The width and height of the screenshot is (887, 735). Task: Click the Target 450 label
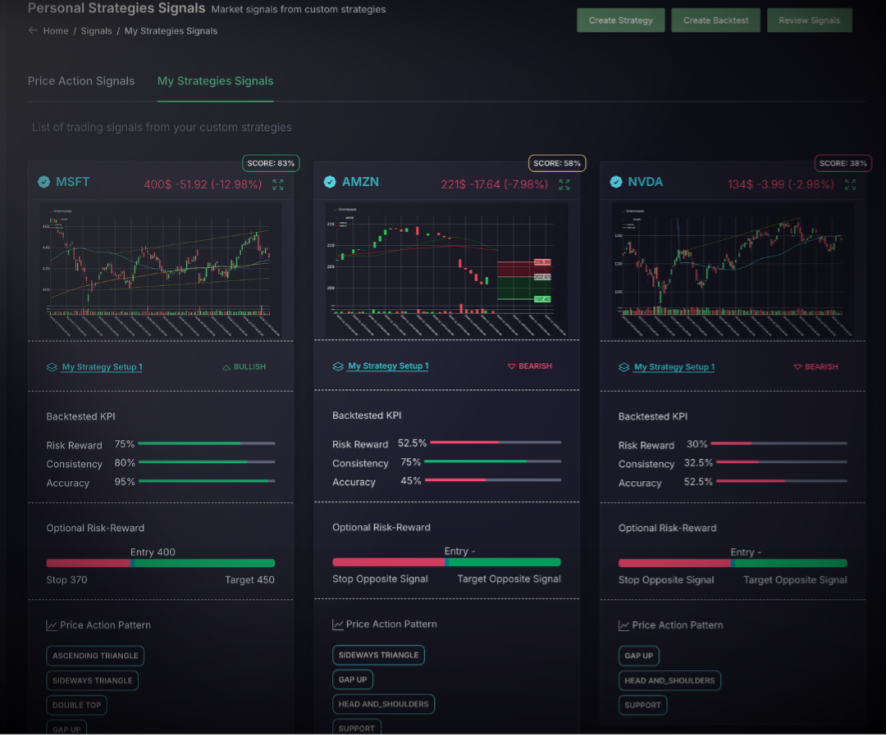[x=249, y=580]
